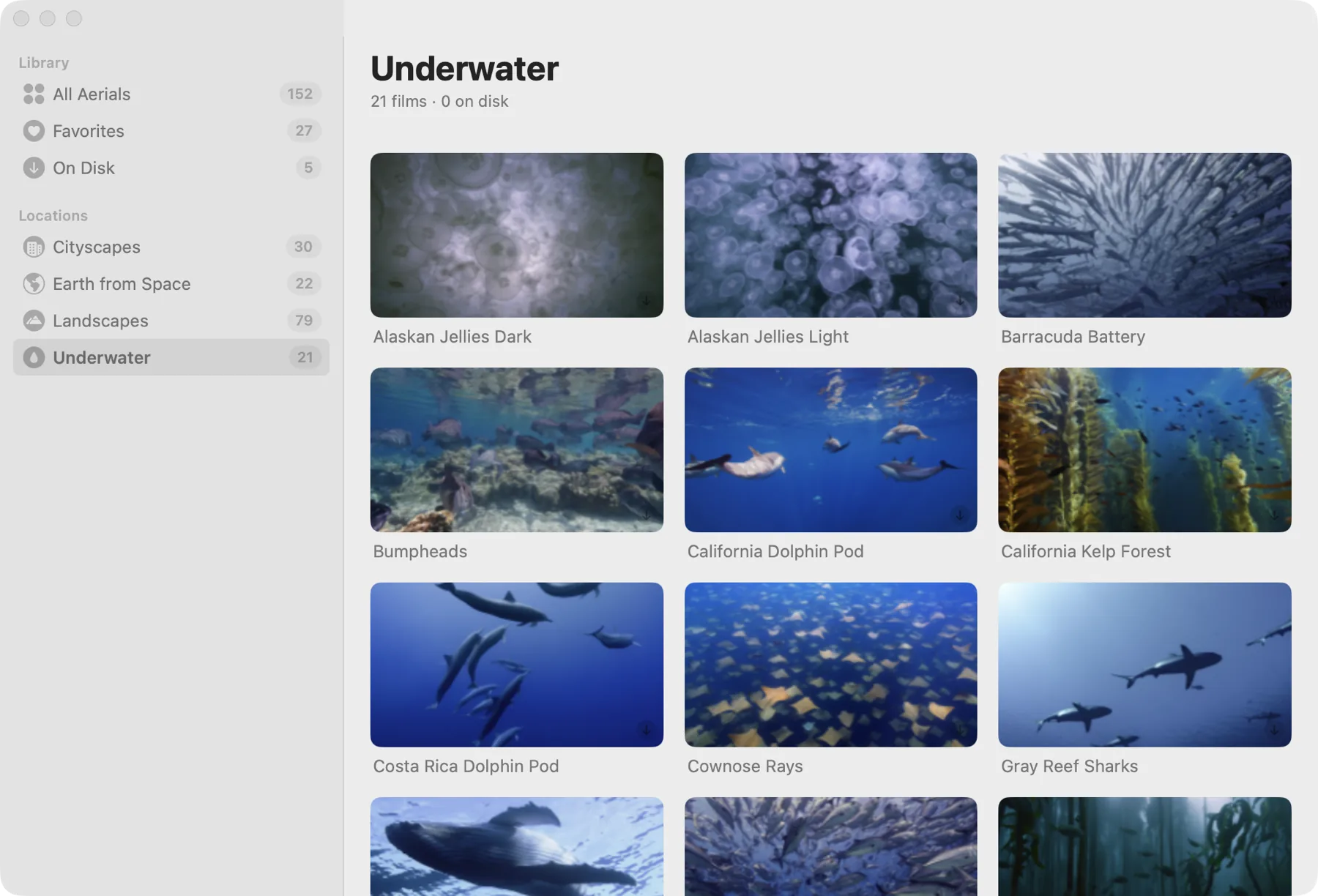The height and width of the screenshot is (896, 1318).
Task: Click the 152 count badge for All Aerials
Action: click(300, 94)
